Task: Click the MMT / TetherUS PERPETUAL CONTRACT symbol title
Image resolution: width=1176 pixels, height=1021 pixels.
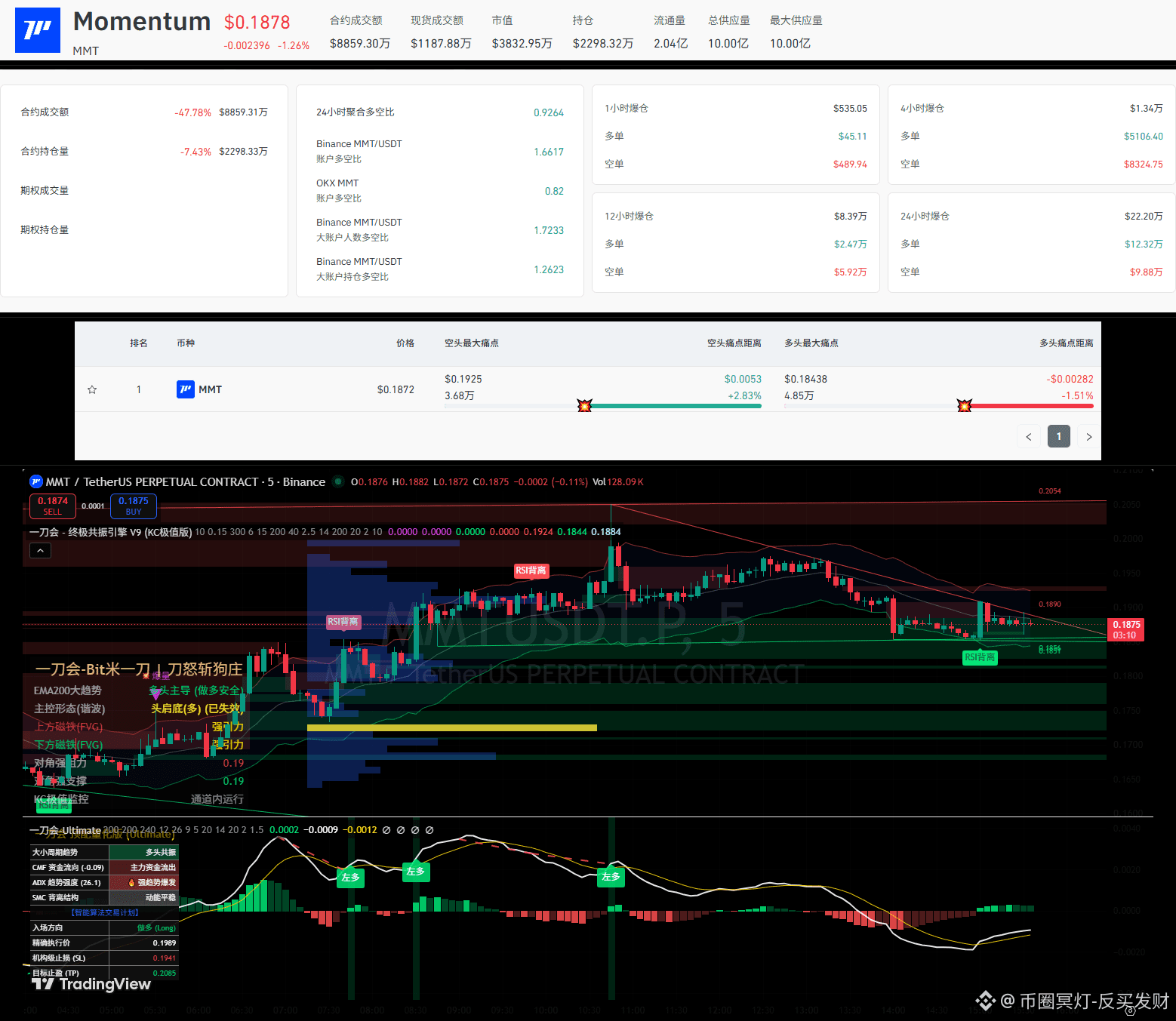Action: coord(186,481)
